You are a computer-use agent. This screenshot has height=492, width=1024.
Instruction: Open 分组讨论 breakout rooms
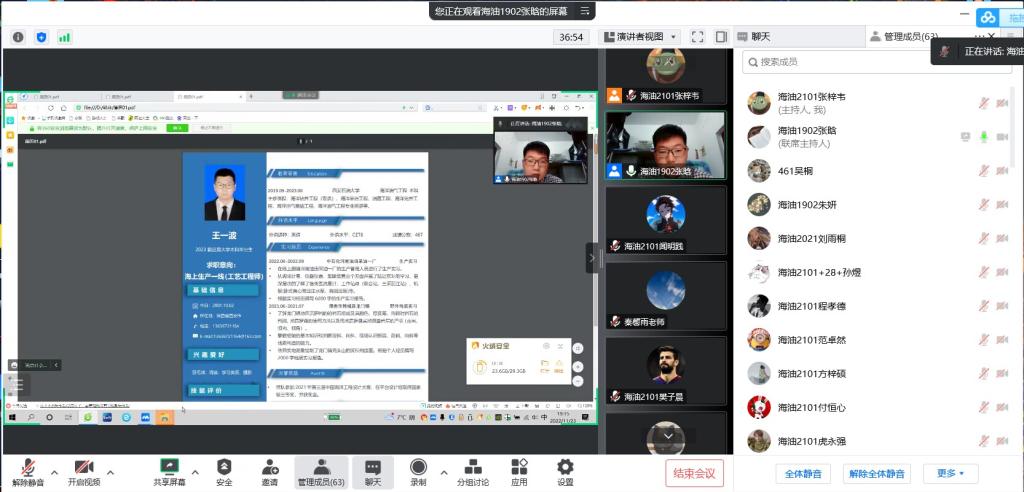click(472, 467)
